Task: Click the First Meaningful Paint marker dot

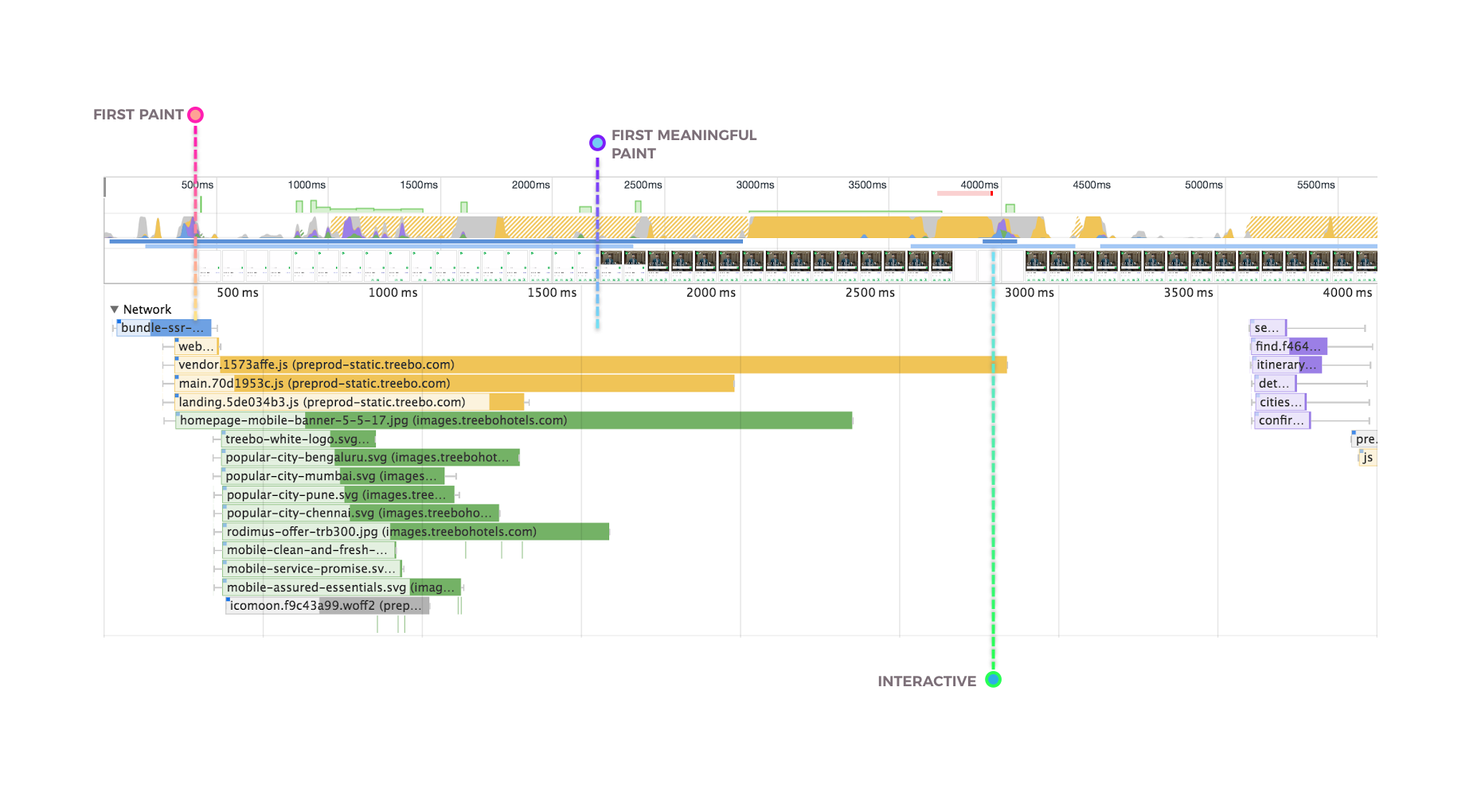Action: click(597, 143)
